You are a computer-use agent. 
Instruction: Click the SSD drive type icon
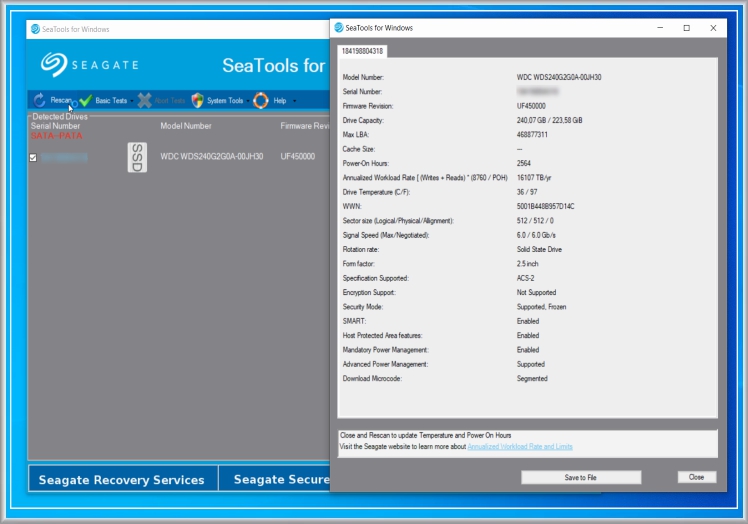137,157
